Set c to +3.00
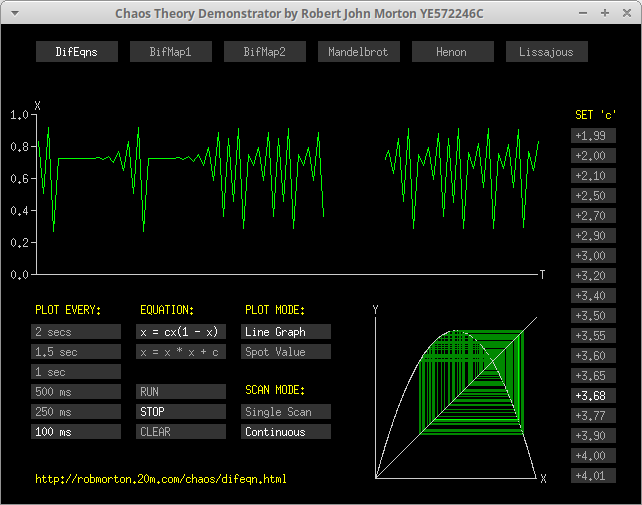 pos(593,256)
